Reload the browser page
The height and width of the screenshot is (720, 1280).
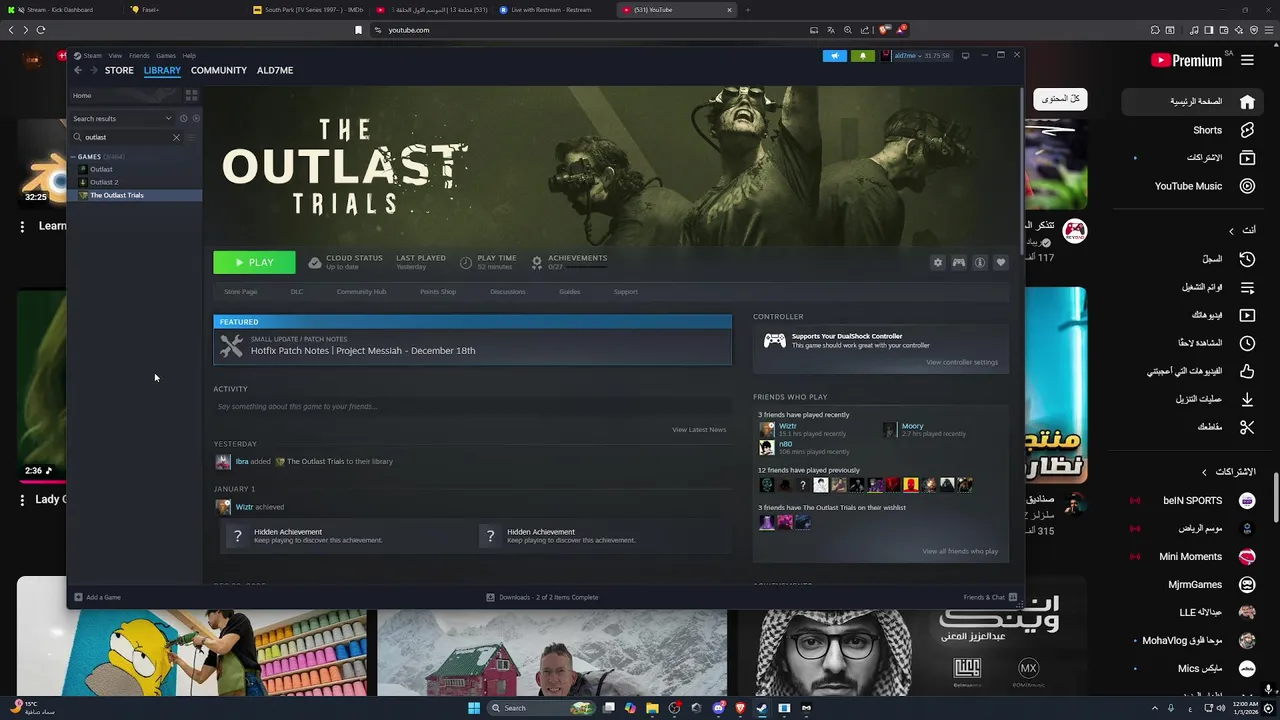click(40, 30)
